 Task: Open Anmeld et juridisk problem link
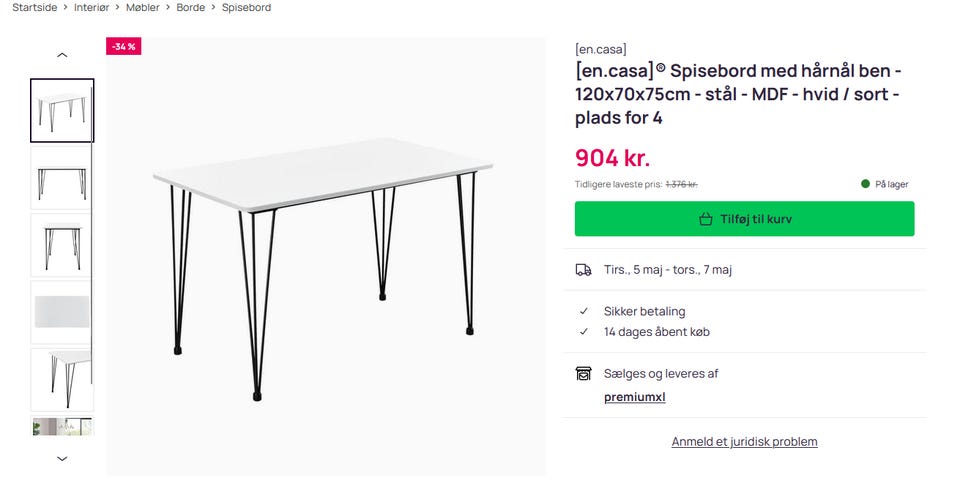coord(744,442)
